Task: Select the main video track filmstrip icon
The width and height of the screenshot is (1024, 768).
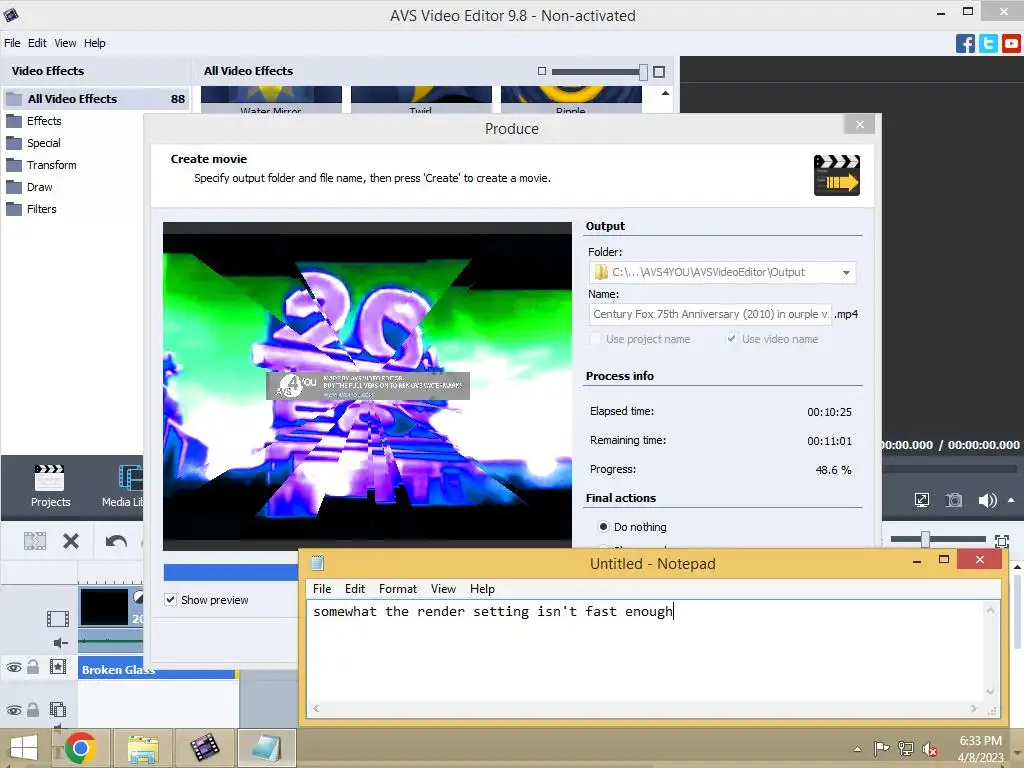Action: click(57, 618)
